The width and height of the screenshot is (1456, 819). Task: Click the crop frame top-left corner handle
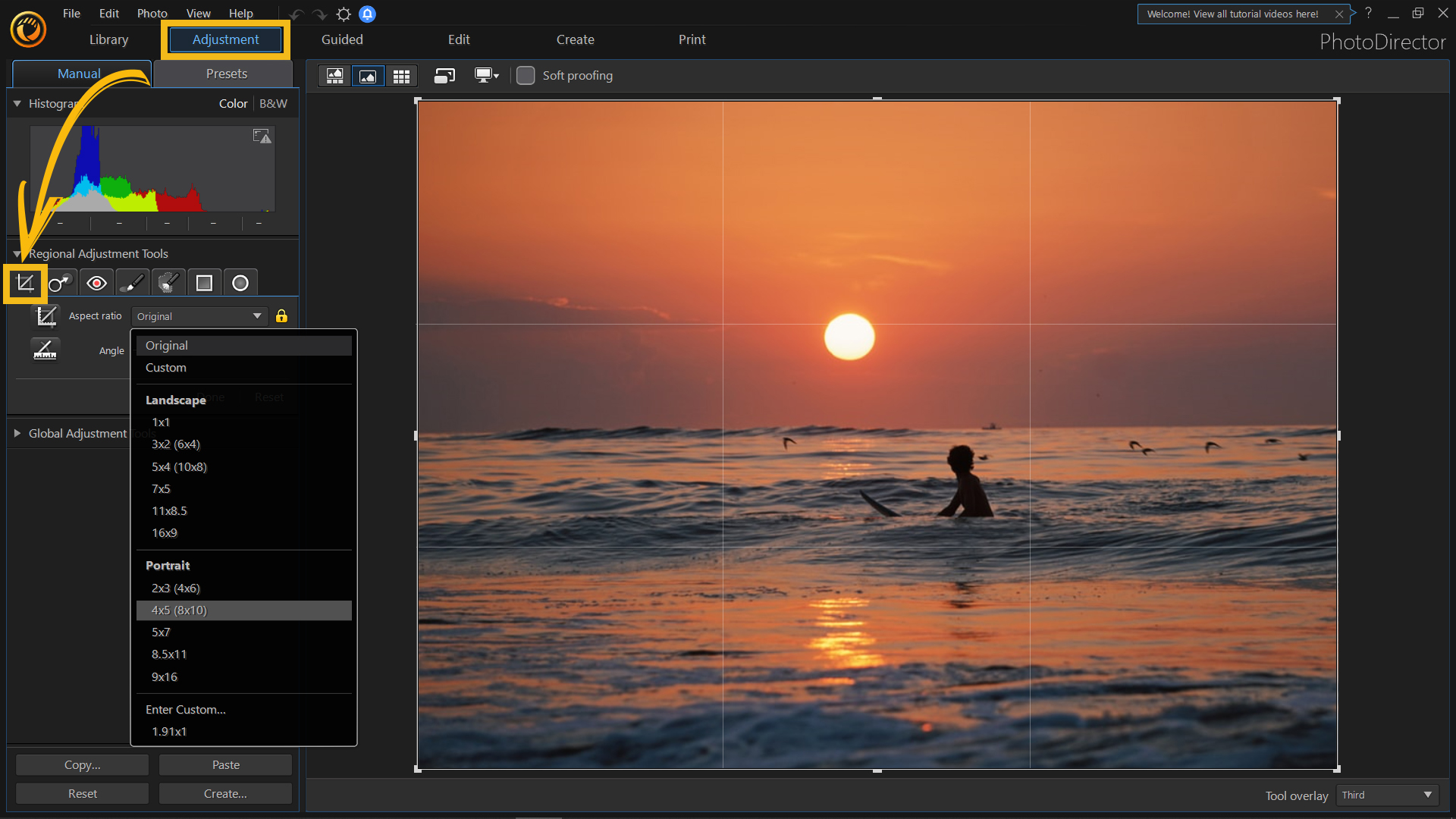click(418, 101)
